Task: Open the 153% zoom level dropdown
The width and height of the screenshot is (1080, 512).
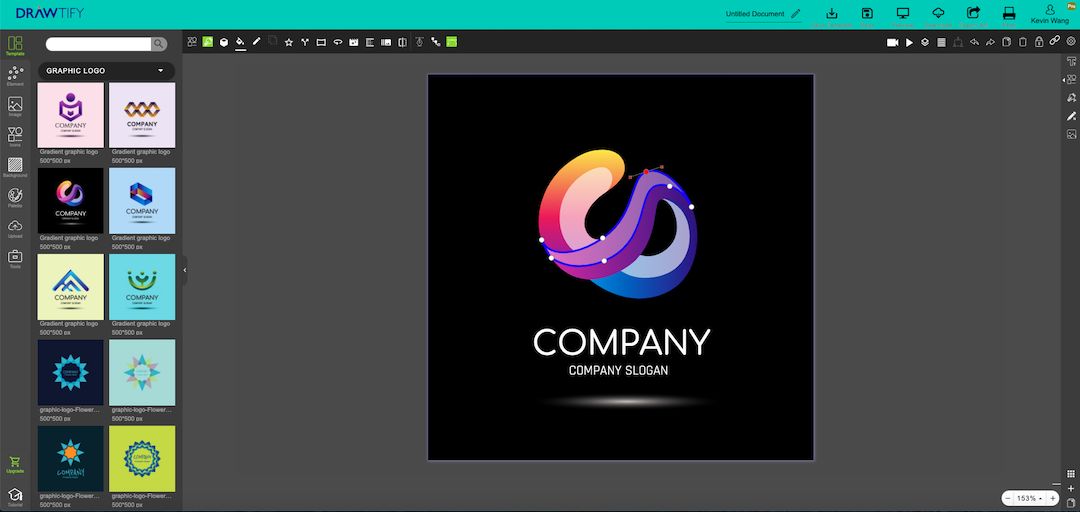Action: (1029, 498)
